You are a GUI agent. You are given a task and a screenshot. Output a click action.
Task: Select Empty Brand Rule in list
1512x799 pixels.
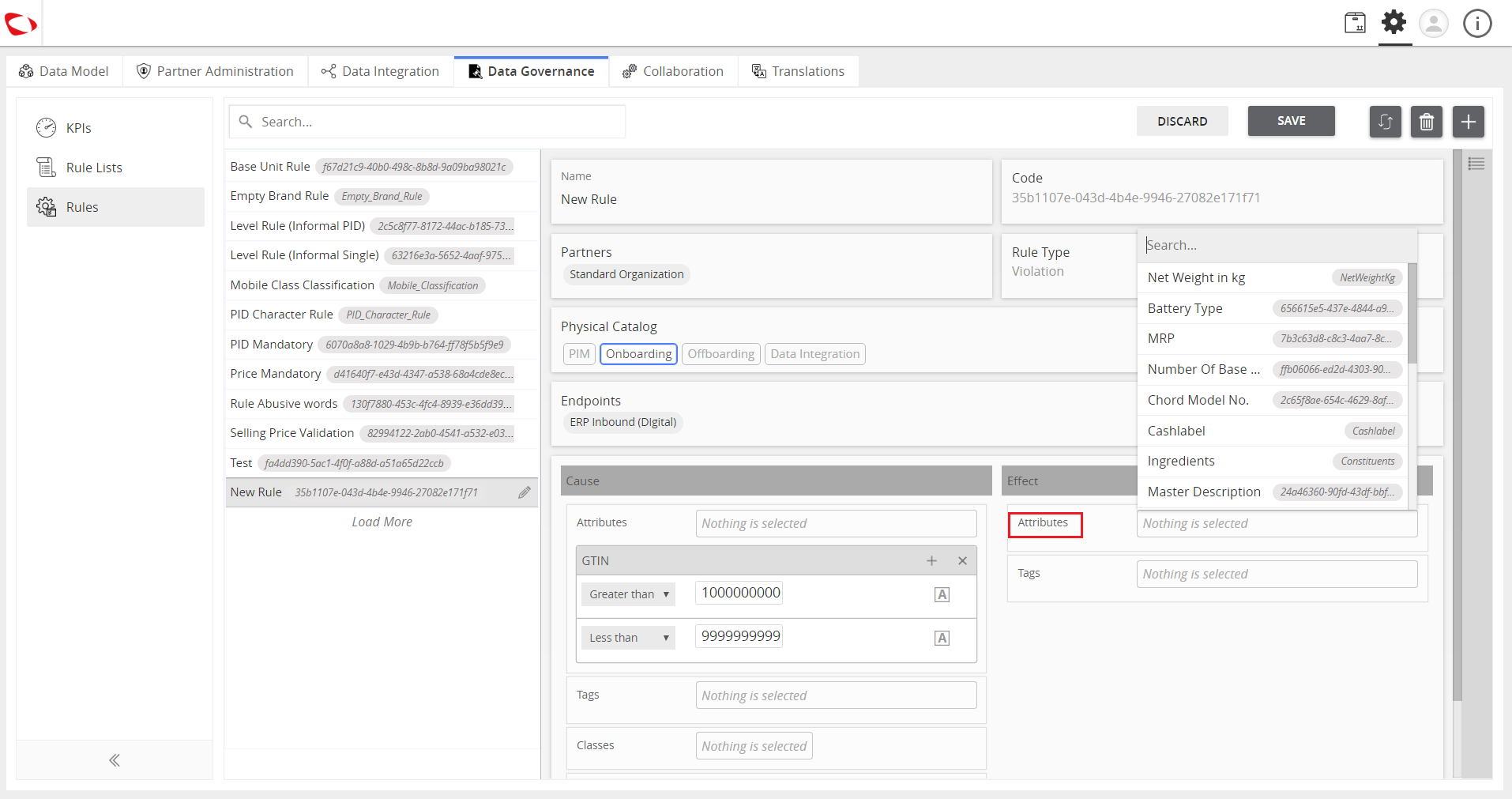(x=382, y=196)
